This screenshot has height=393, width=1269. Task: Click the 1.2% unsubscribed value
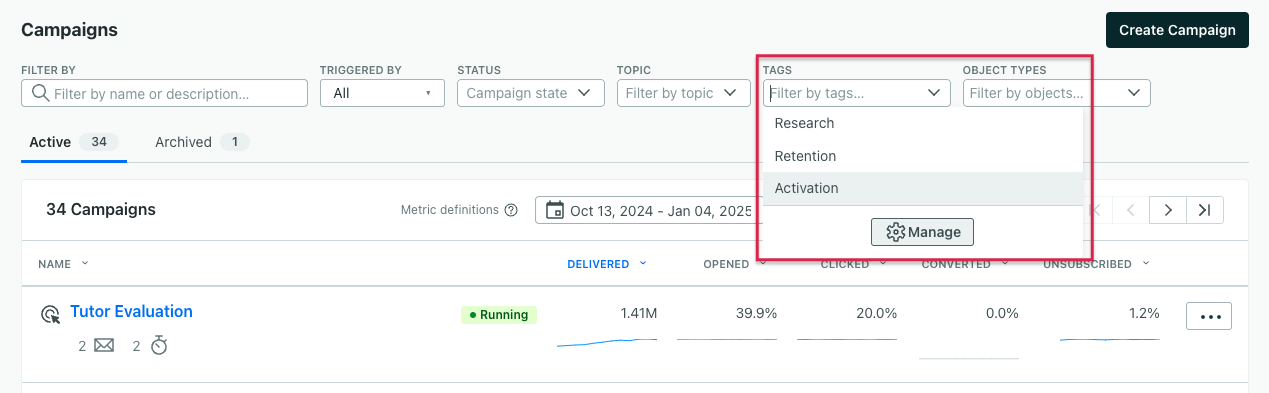coord(1144,313)
